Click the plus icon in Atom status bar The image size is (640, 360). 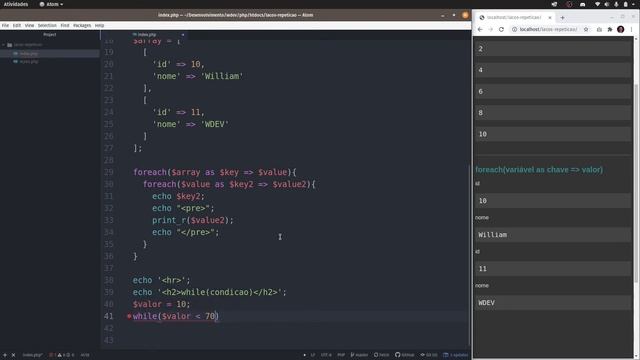click(x=5, y=355)
